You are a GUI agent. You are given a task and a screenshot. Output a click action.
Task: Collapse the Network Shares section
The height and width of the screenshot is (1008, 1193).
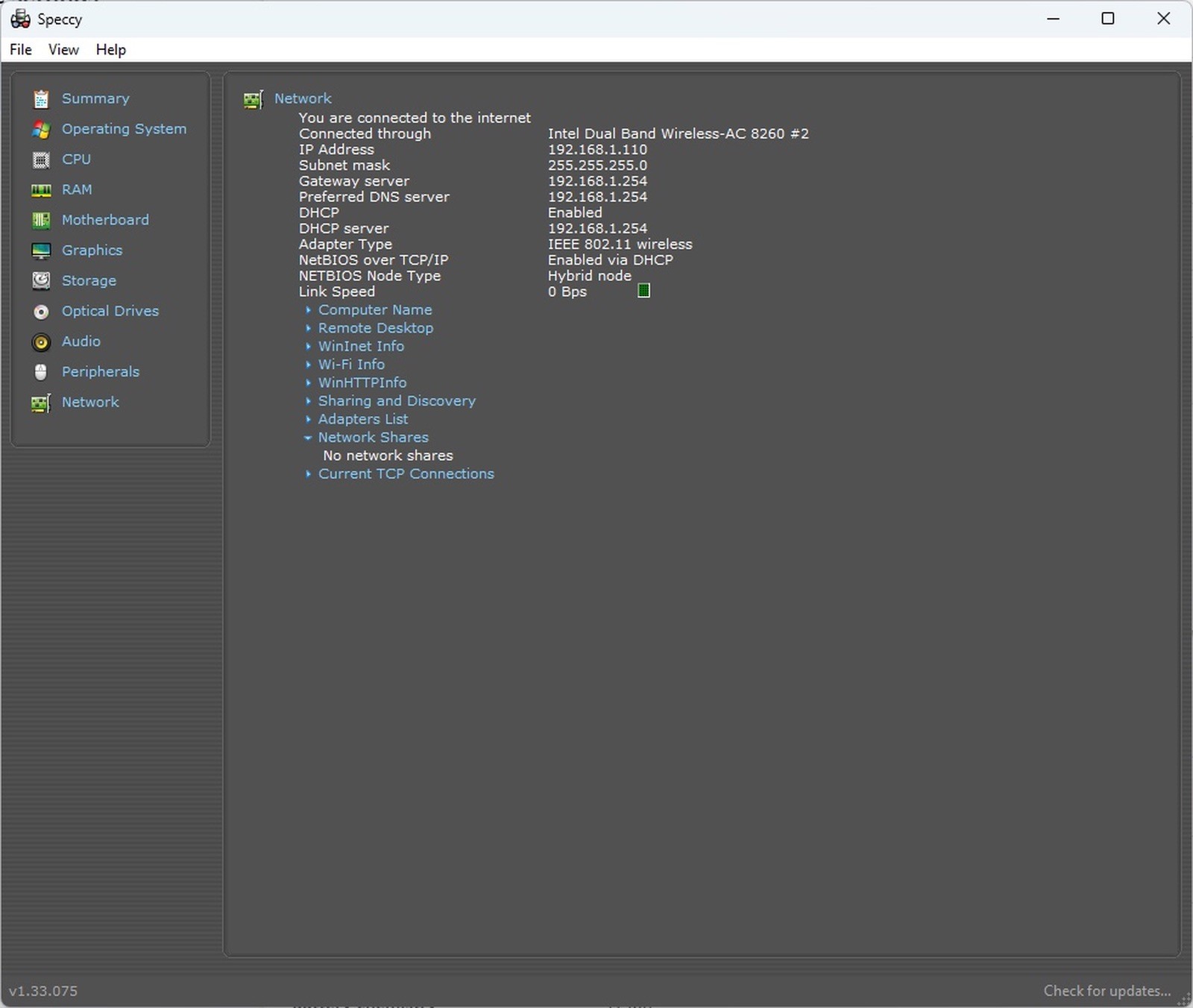(308, 438)
